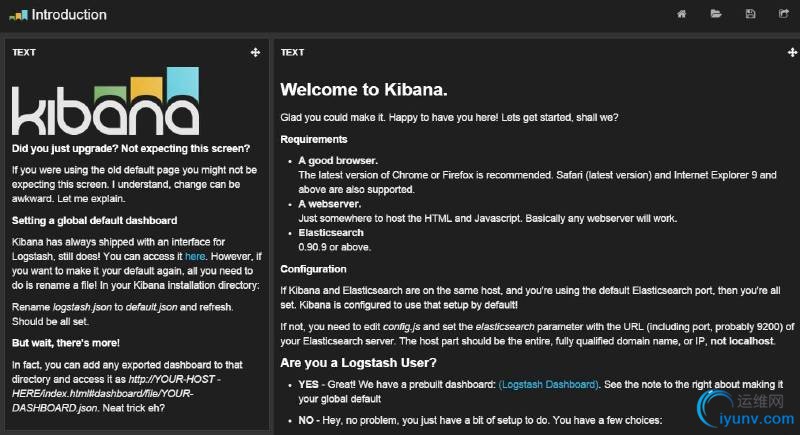The height and width of the screenshot is (435, 800).
Task: Click the 'Elasticsearch' requirement bullet
Action: point(331,233)
